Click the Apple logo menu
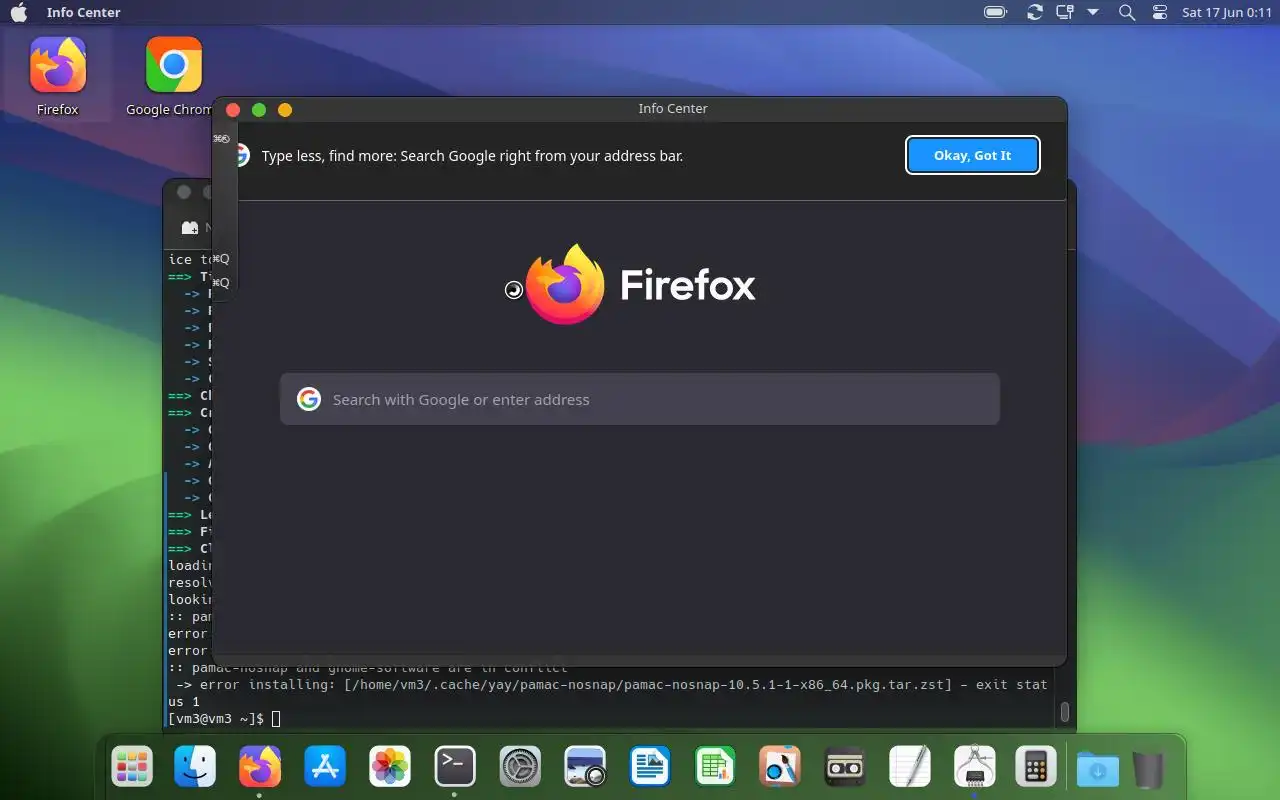 (x=19, y=12)
